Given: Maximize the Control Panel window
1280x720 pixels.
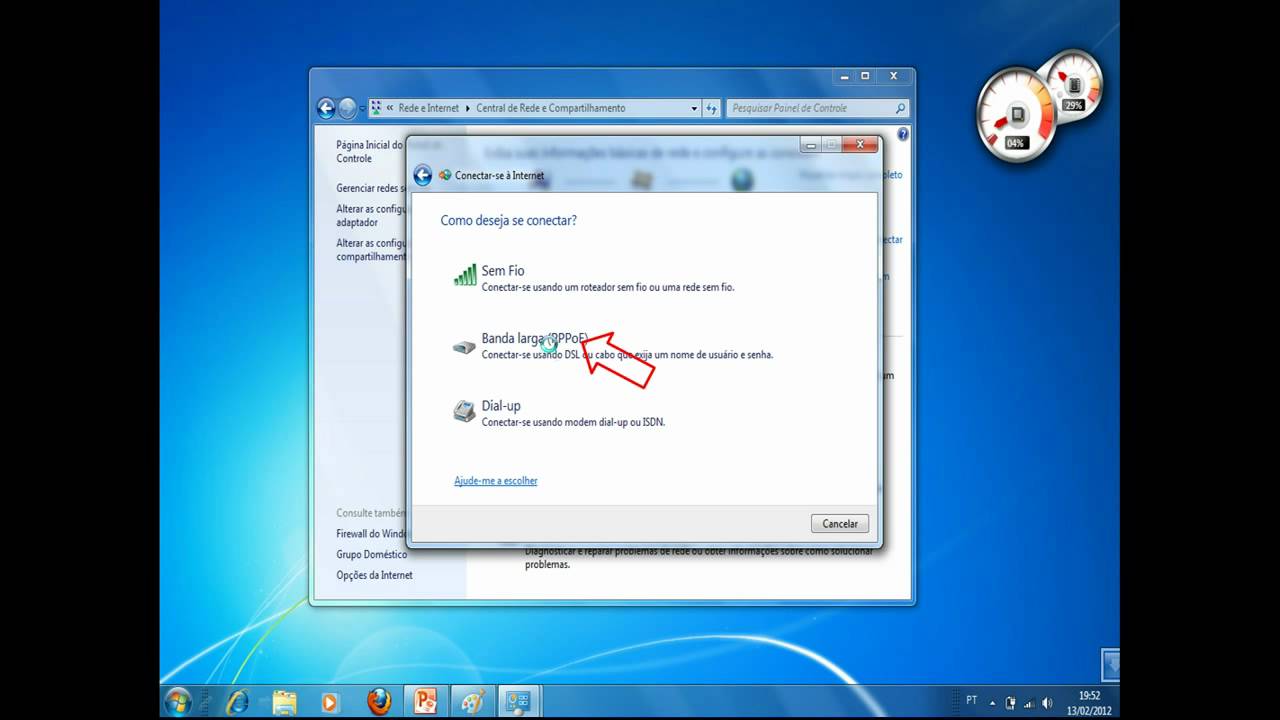Looking at the screenshot, I should click(865, 76).
